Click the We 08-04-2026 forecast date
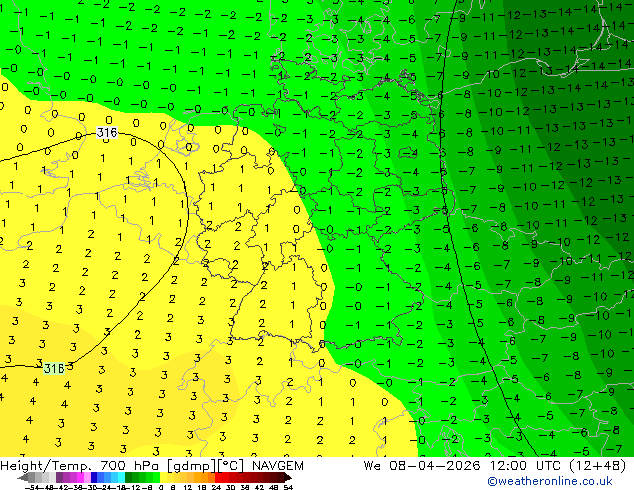 pyautogui.click(x=422, y=466)
